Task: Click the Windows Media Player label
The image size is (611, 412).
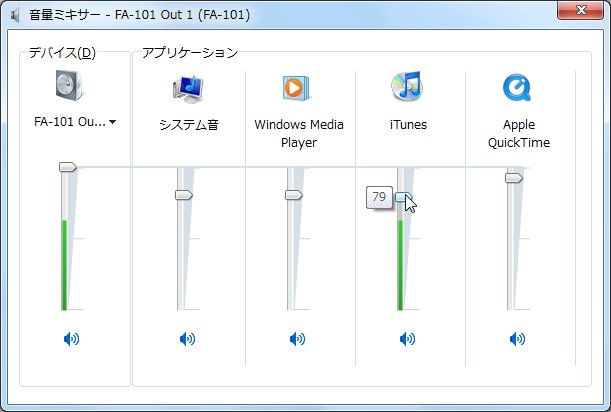Action: [299, 134]
